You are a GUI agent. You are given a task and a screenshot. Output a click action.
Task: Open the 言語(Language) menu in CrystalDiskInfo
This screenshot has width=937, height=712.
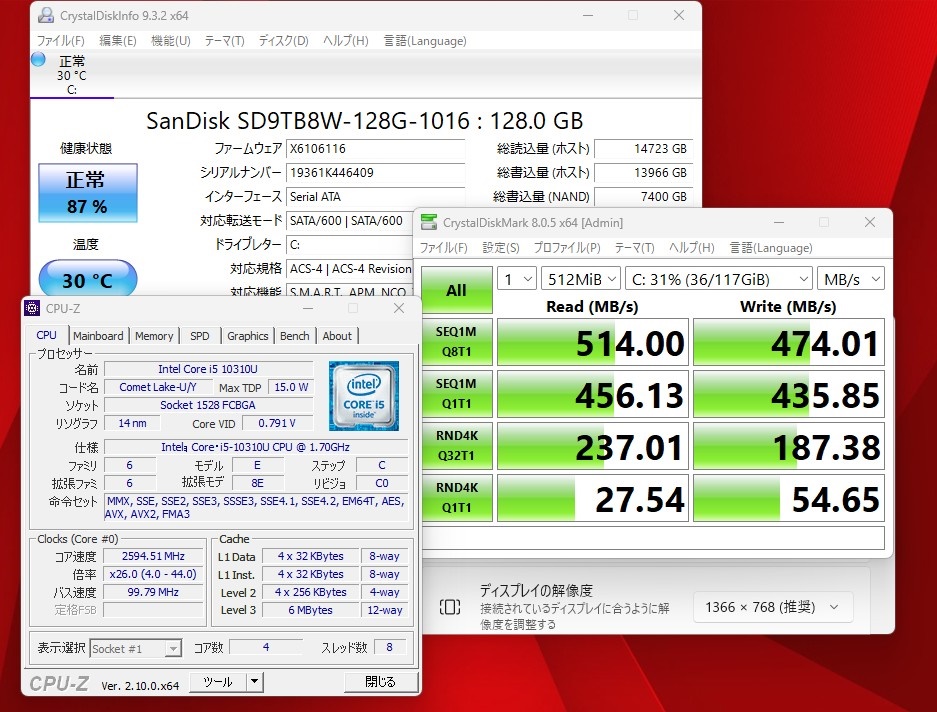point(425,41)
